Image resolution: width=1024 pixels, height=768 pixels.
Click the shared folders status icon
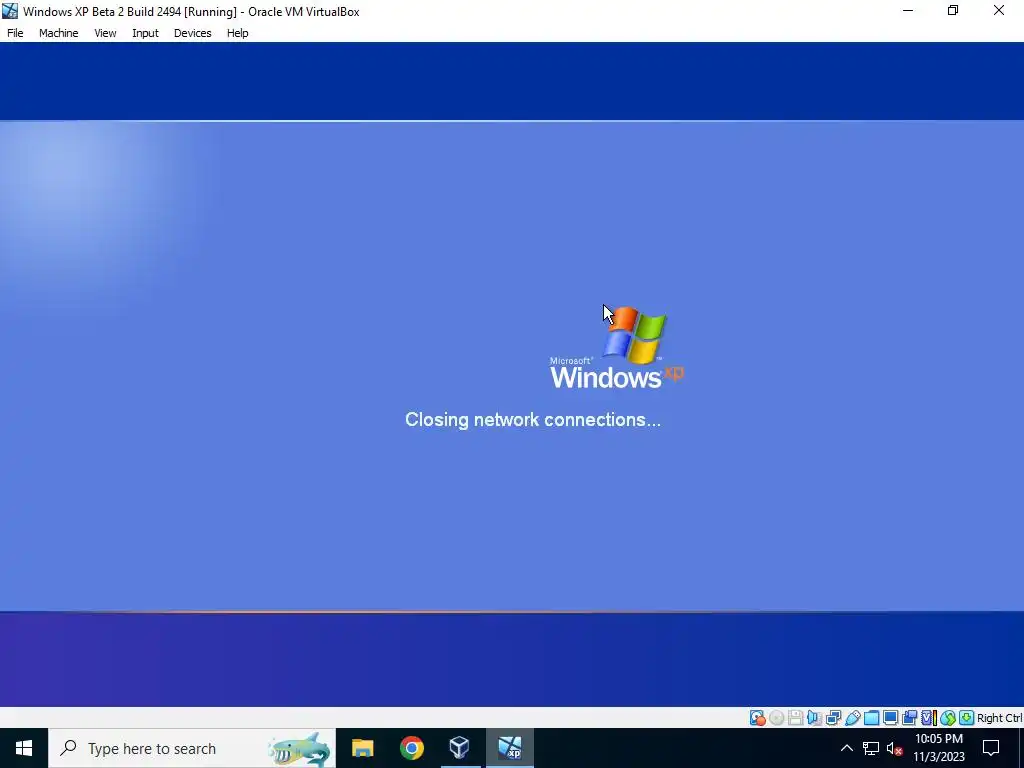871,718
